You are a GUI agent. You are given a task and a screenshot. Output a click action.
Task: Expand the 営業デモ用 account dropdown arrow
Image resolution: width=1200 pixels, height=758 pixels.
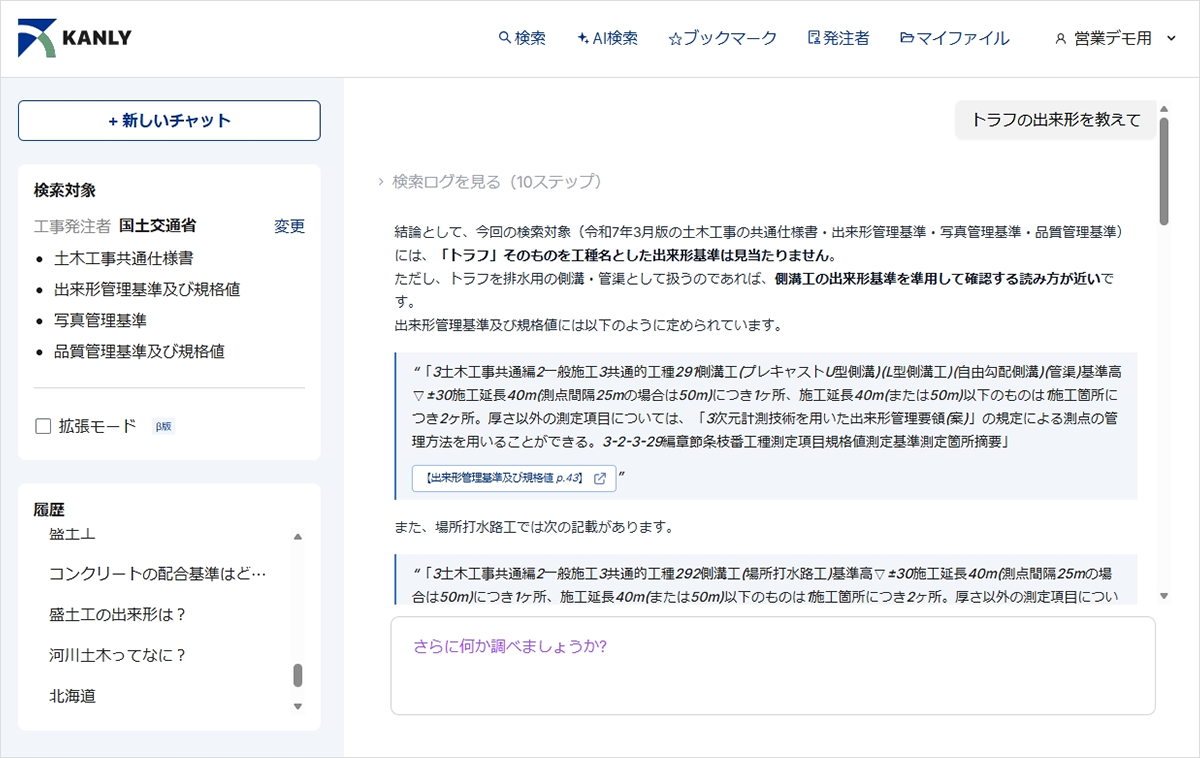1171,39
